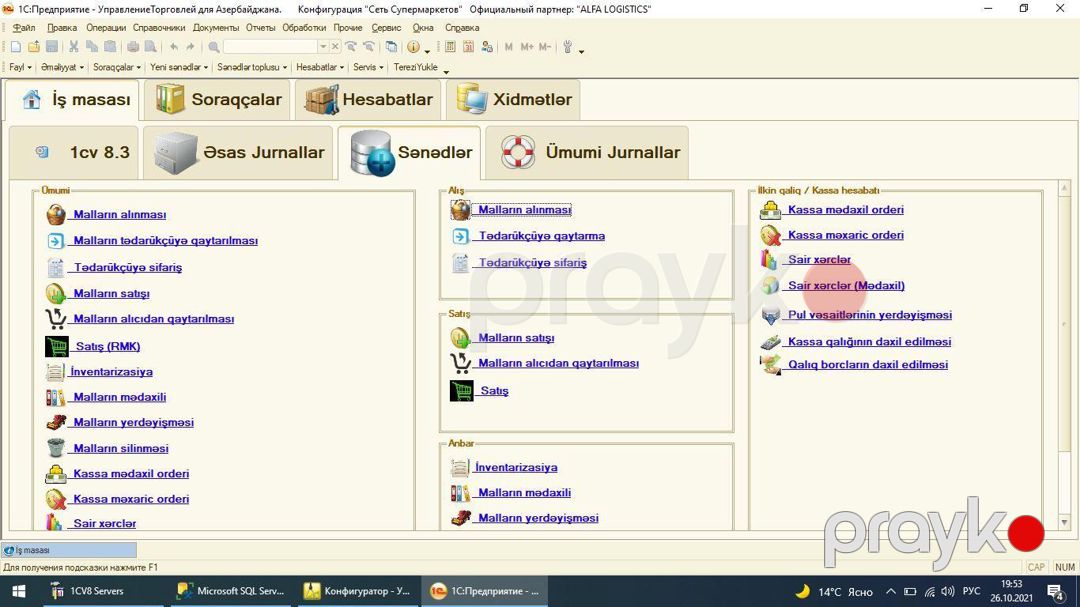Image resolution: width=1080 pixels, height=607 pixels.
Task: Expand the search field dropdown arrow
Action: [322, 47]
